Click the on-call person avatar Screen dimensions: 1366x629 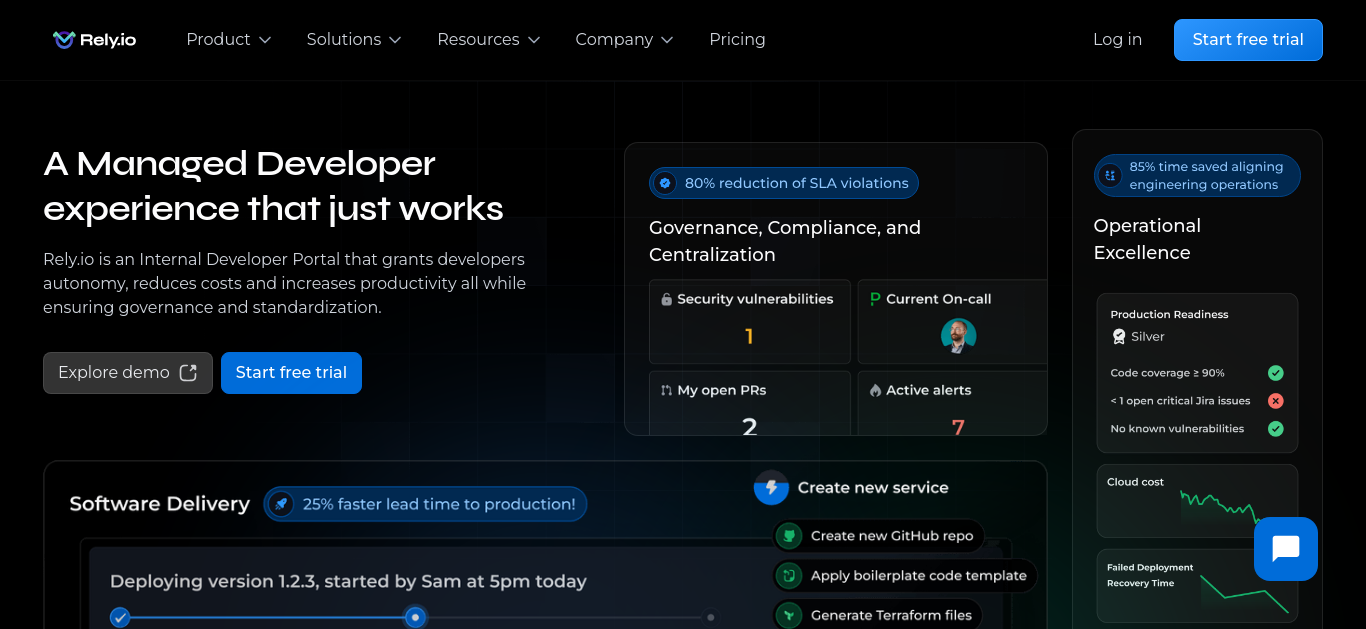click(x=958, y=336)
